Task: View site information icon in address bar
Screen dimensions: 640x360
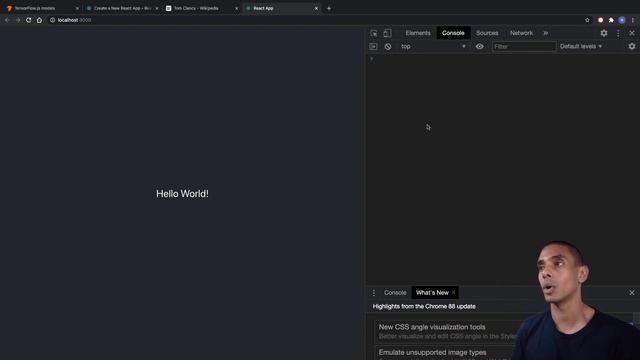Action: pyautogui.click(x=52, y=20)
